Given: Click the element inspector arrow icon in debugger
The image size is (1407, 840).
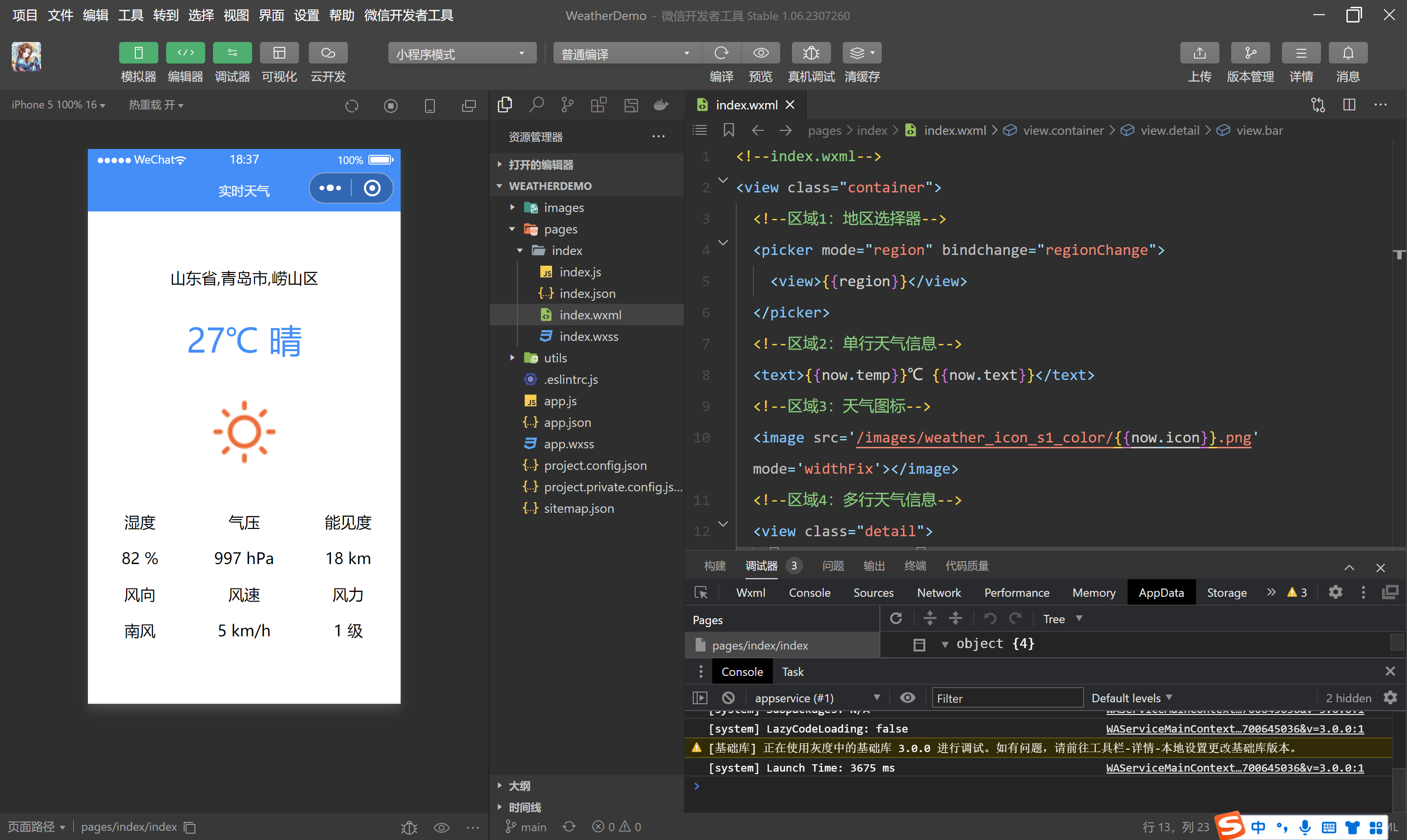Looking at the screenshot, I should click(x=701, y=593).
